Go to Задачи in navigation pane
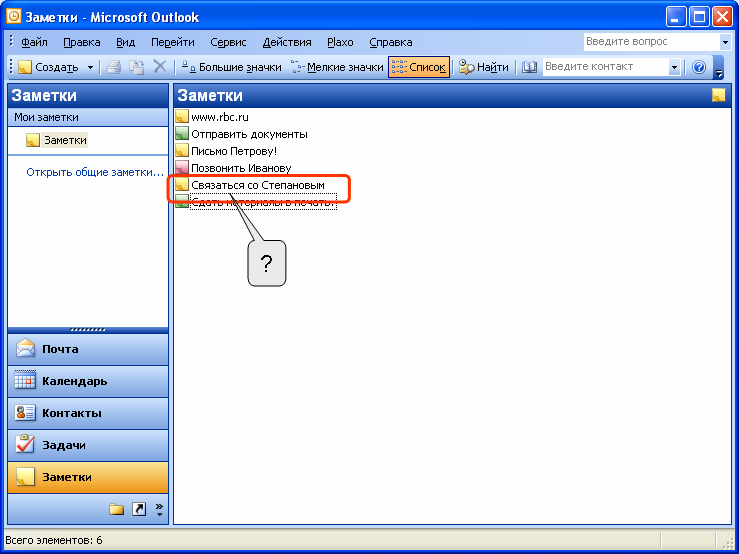739x554 pixels. point(88,446)
